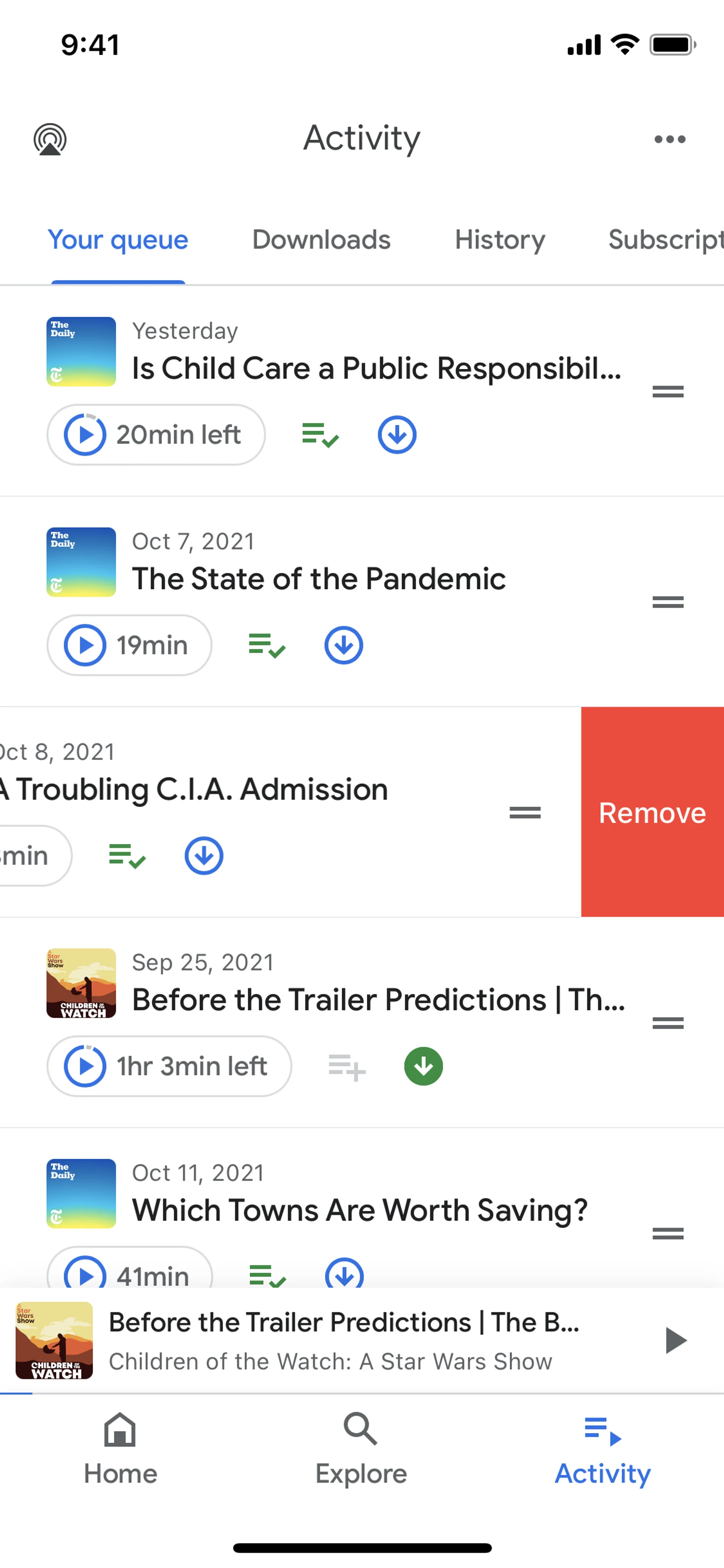Tap reorder handle for Is Child Care episode
The width and height of the screenshot is (724, 1568).
click(667, 392)
